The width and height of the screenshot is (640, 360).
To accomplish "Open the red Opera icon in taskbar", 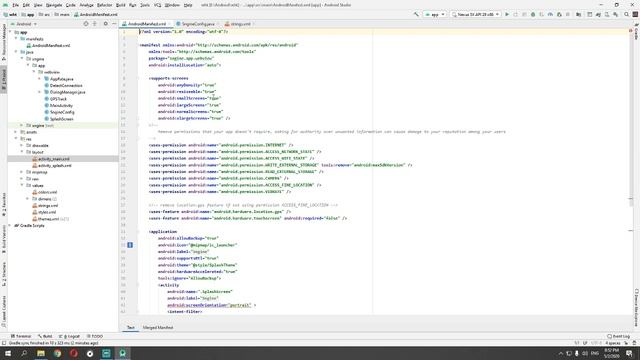I will 73,353.
